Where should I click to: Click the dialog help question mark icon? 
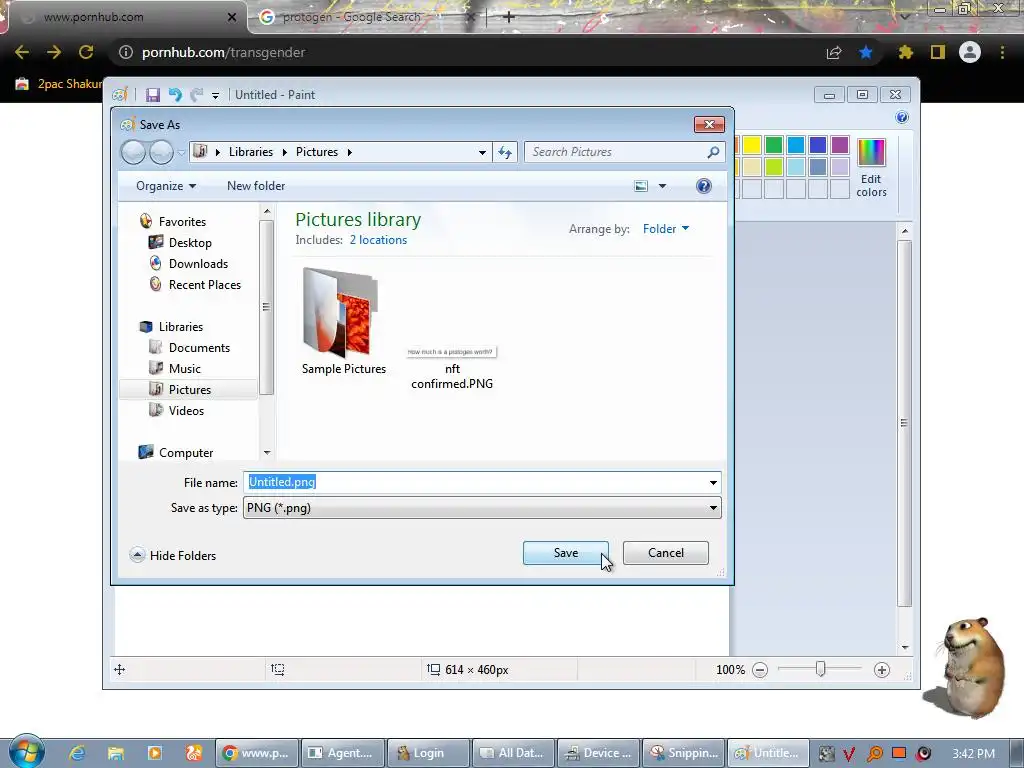(x=703, y=186)
